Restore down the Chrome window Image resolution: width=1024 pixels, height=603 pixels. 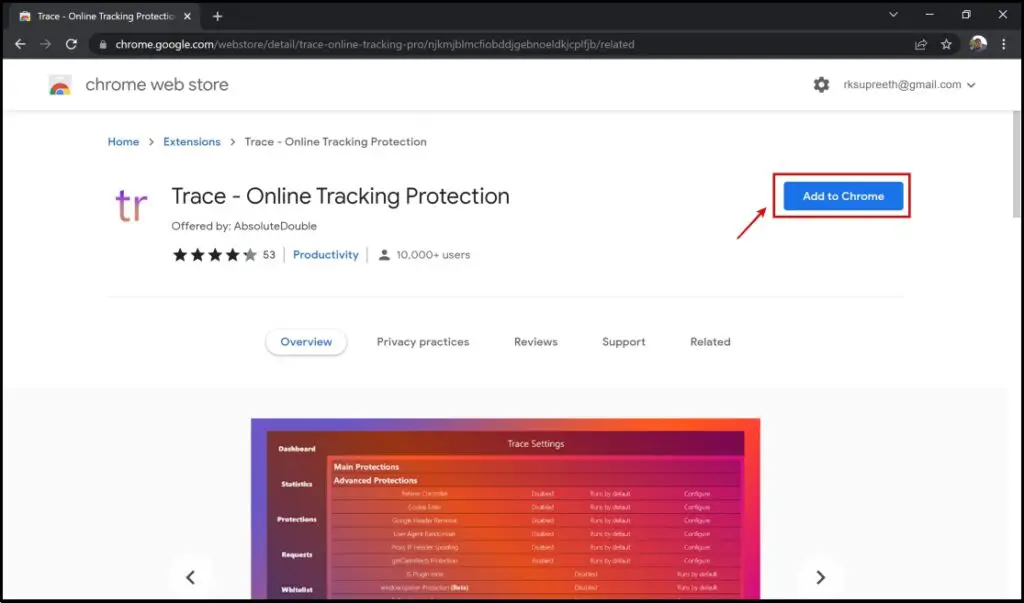966,14
